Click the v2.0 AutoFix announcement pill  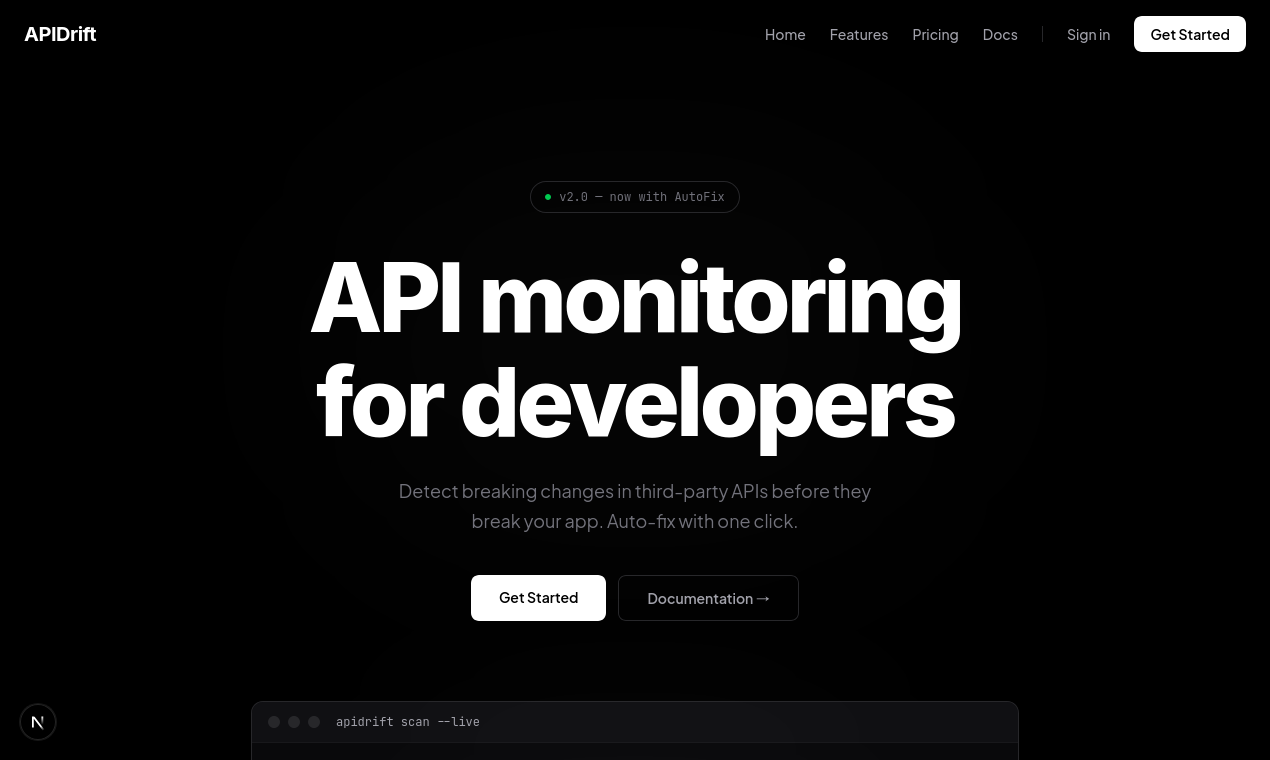[x=635, y=197]
